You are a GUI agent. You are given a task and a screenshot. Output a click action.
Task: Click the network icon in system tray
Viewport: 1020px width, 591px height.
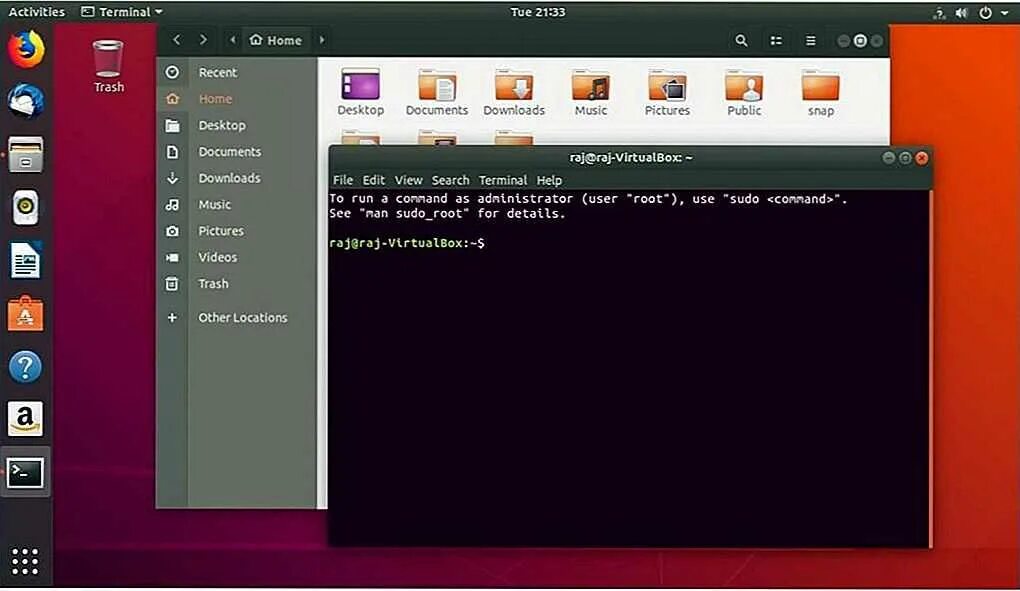click(x=939, y=12)
